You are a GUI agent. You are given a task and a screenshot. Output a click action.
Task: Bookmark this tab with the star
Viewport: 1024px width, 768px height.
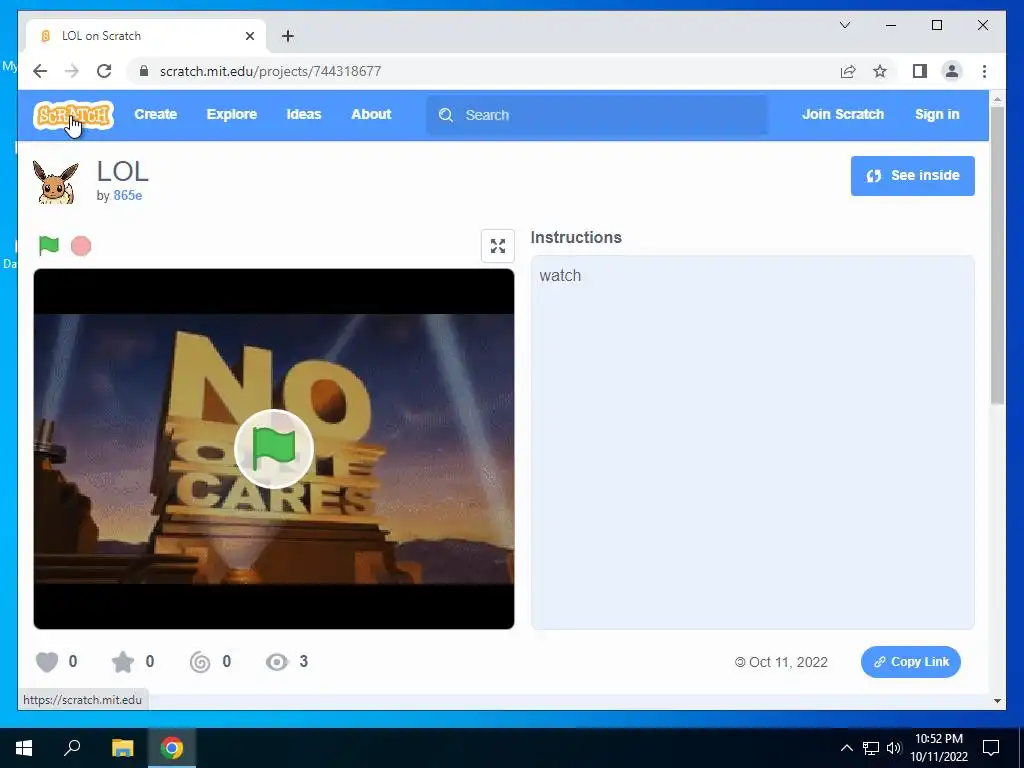click(x=880, y=71)
